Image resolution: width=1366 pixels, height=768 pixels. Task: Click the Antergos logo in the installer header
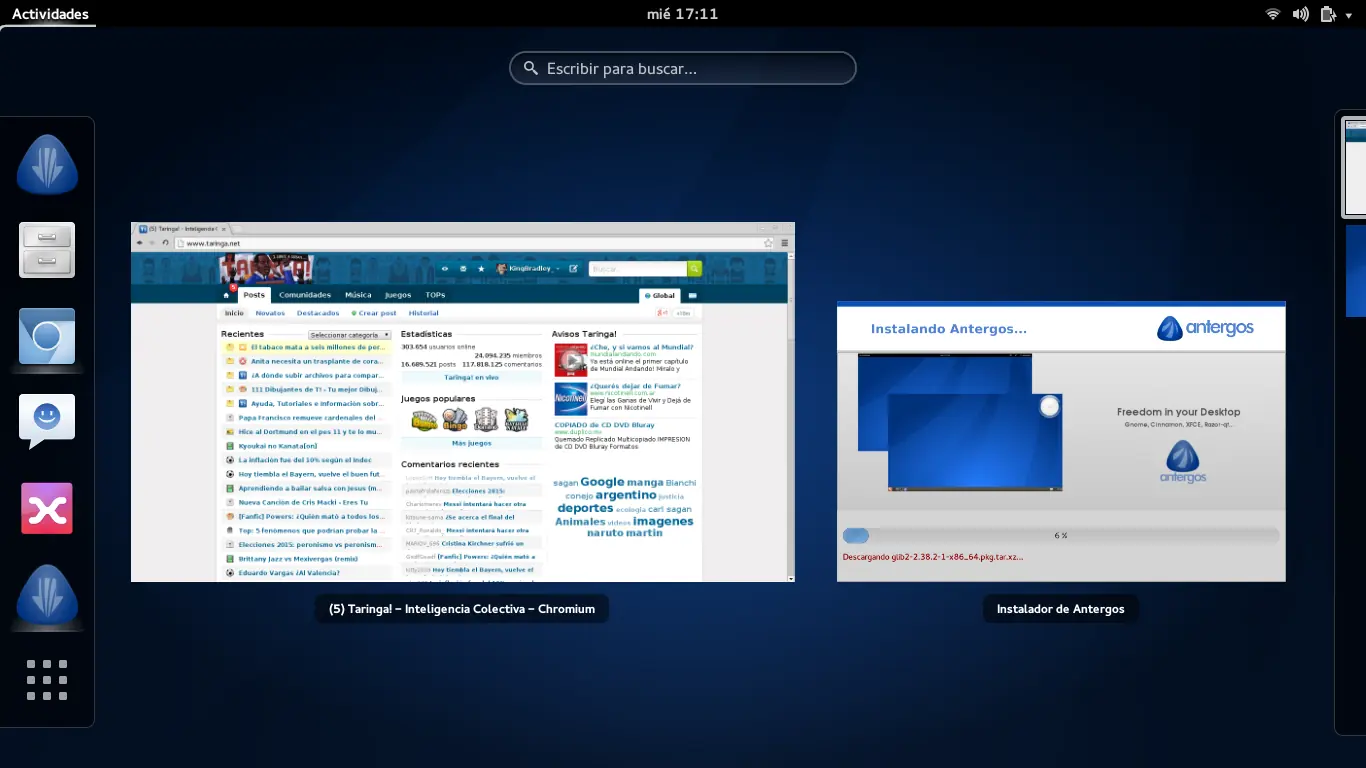coord(1205,328)
